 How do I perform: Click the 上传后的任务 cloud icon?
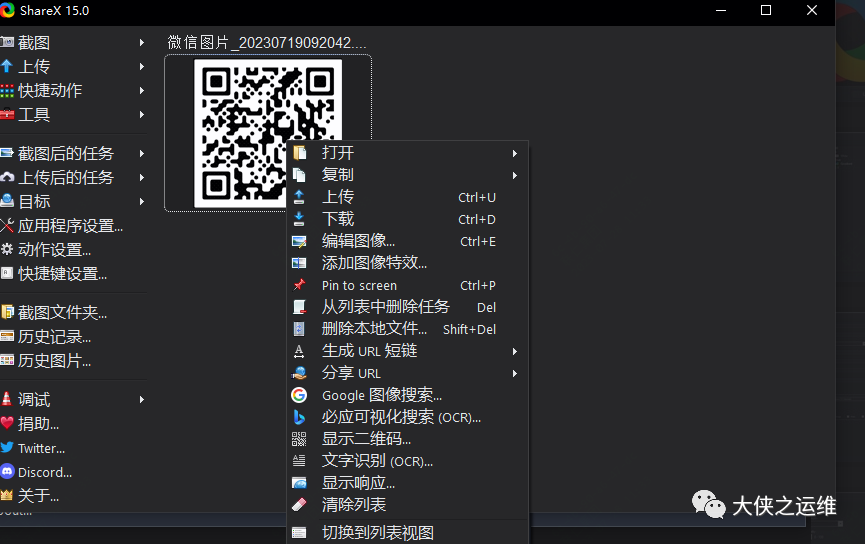7,177
